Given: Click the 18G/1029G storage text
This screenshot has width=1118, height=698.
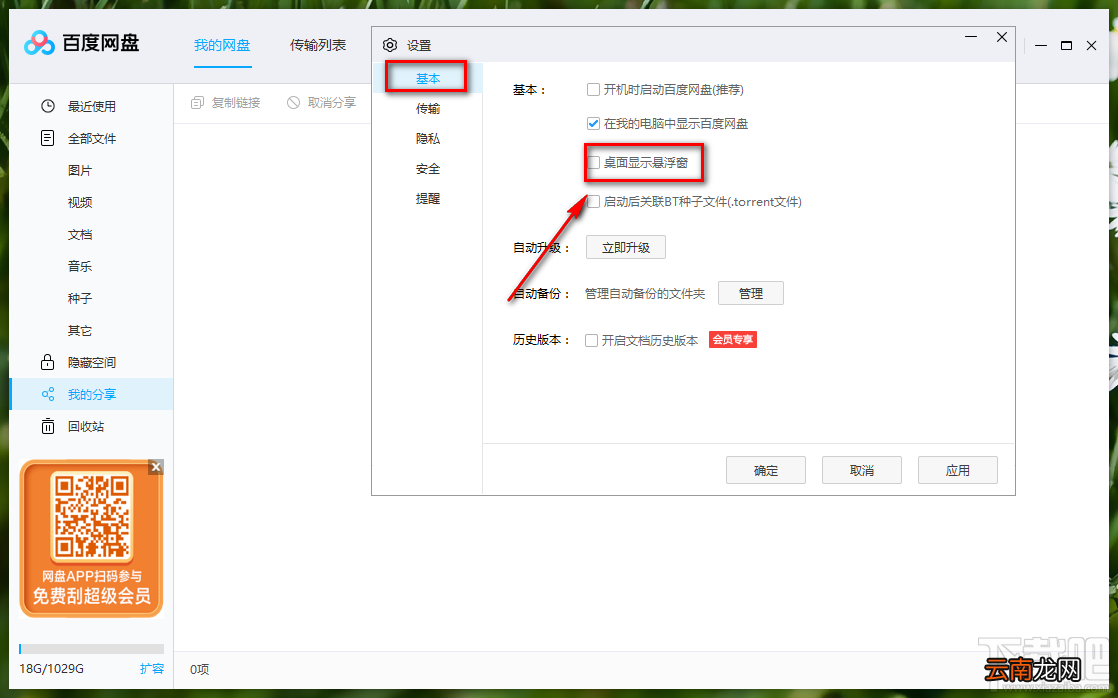Looking at the screenshot, I should coord(51,669).
